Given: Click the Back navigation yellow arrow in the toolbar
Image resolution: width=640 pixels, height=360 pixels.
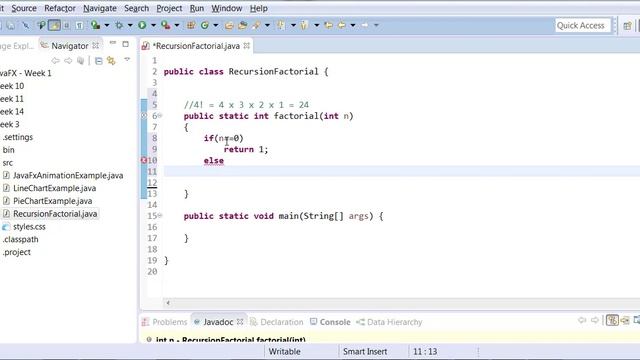Looking at the screenshot, I should 342,25.
